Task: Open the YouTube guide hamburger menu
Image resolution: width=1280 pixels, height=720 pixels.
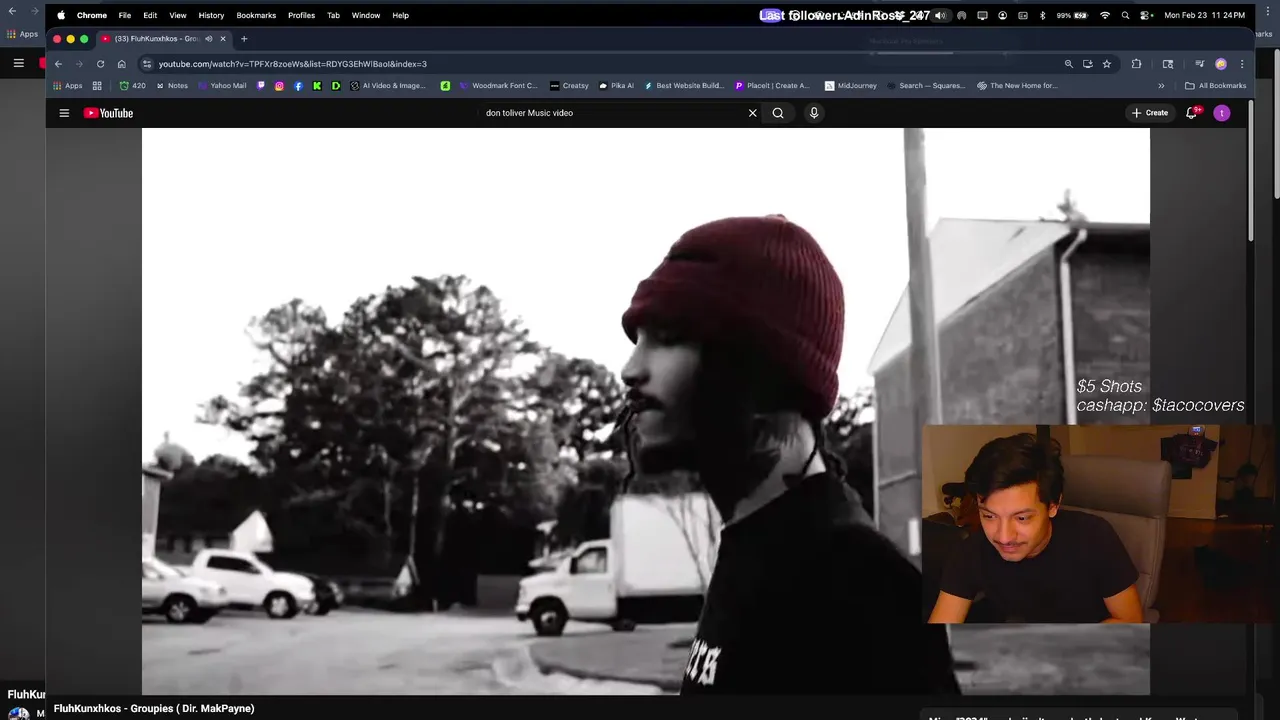Action: click(x=64, y=113)
